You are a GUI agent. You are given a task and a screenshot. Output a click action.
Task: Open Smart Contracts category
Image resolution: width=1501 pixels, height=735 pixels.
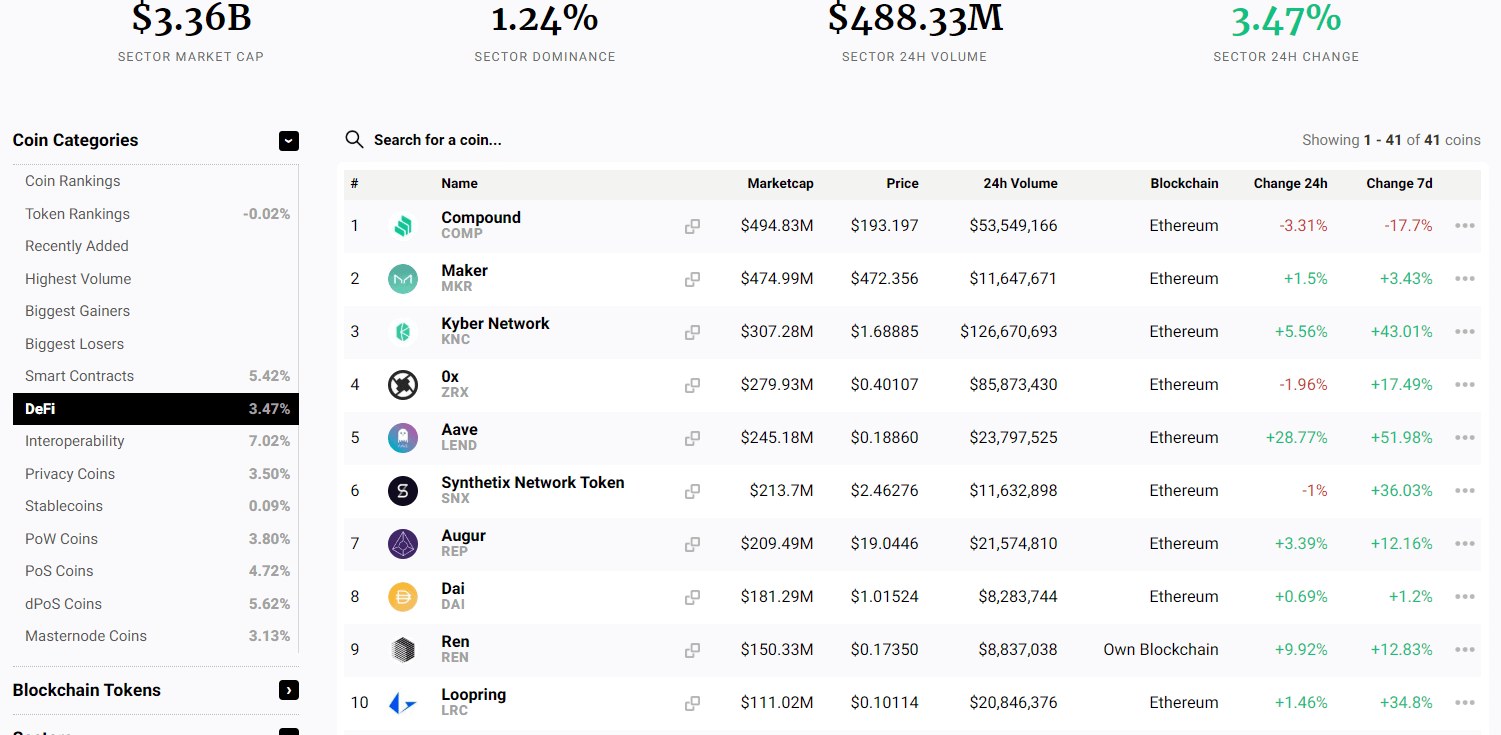tap(79, 376)
